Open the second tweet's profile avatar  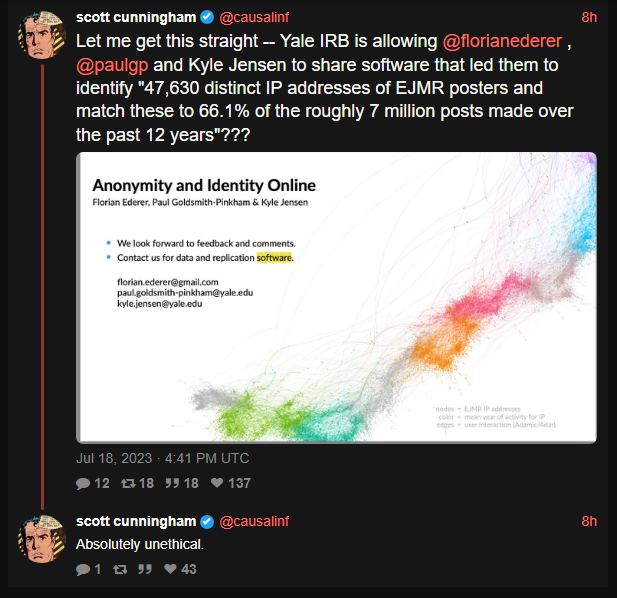point(42,541)
